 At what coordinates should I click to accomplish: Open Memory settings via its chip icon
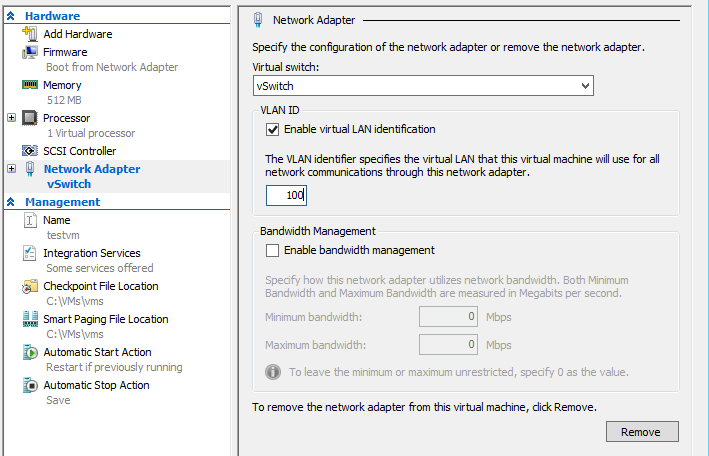coord(30,85)
